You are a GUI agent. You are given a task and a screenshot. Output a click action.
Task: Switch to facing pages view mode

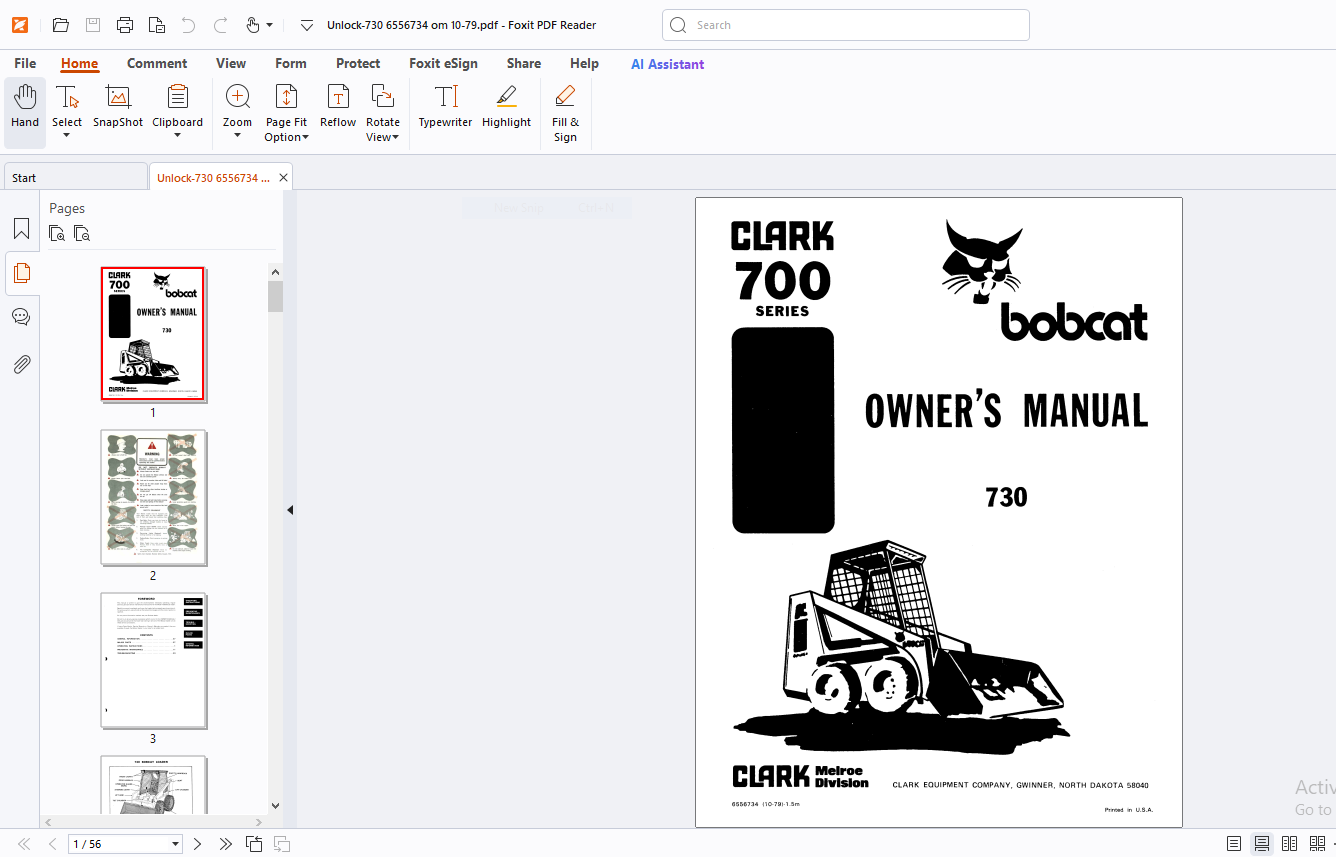coord(1290,844)
